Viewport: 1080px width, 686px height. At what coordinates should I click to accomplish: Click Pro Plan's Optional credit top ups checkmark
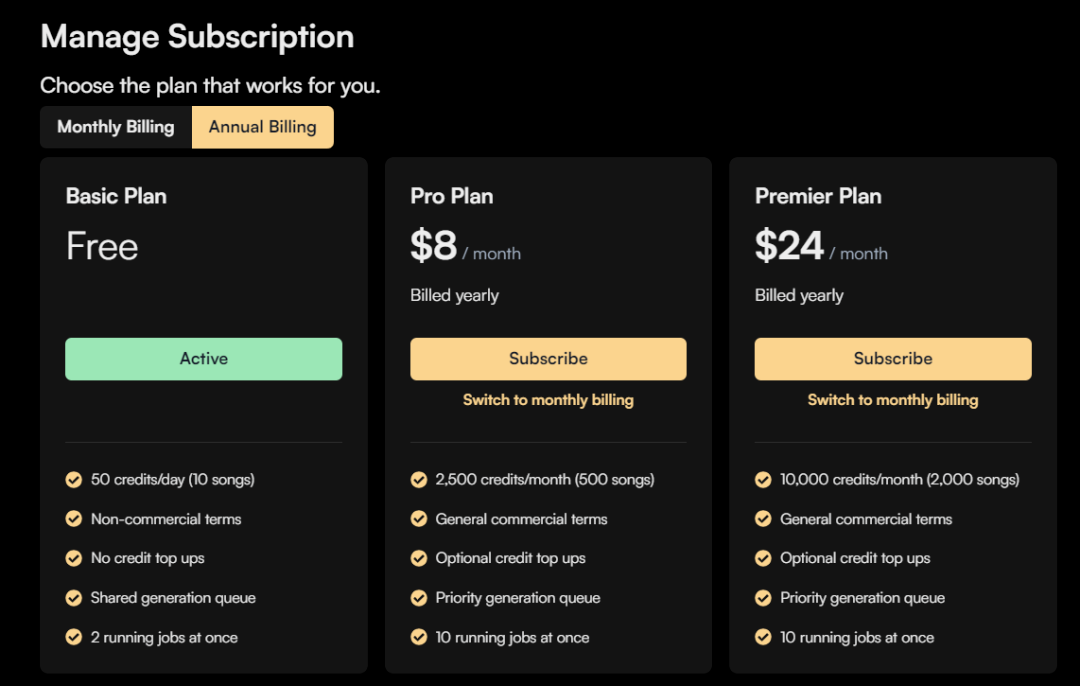419,558
